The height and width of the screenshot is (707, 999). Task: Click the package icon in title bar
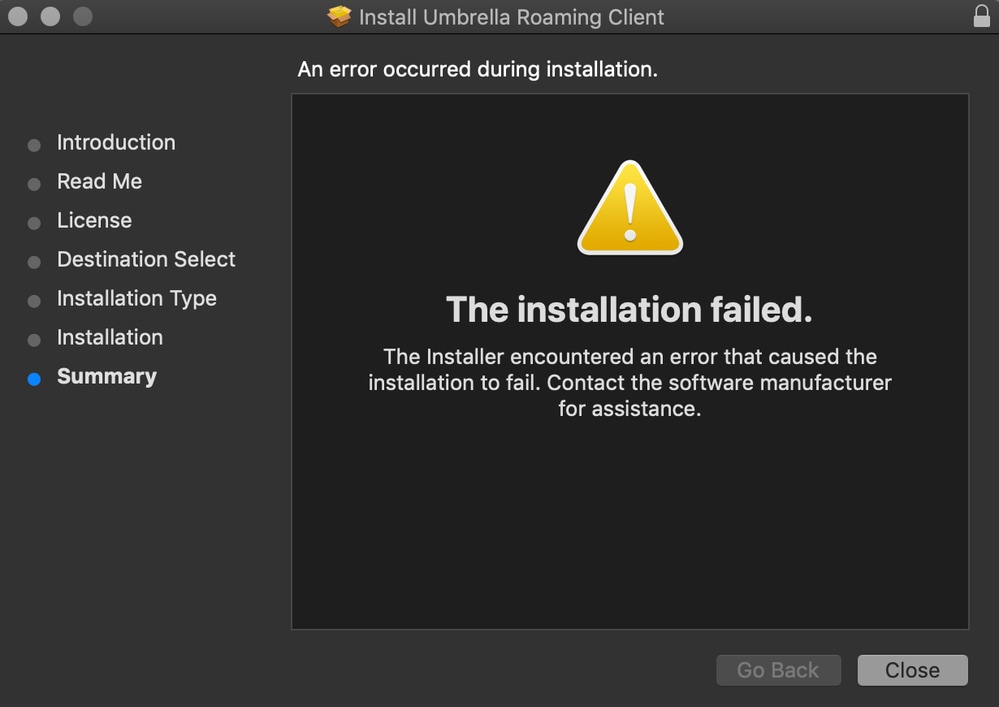tap(340, 17)
